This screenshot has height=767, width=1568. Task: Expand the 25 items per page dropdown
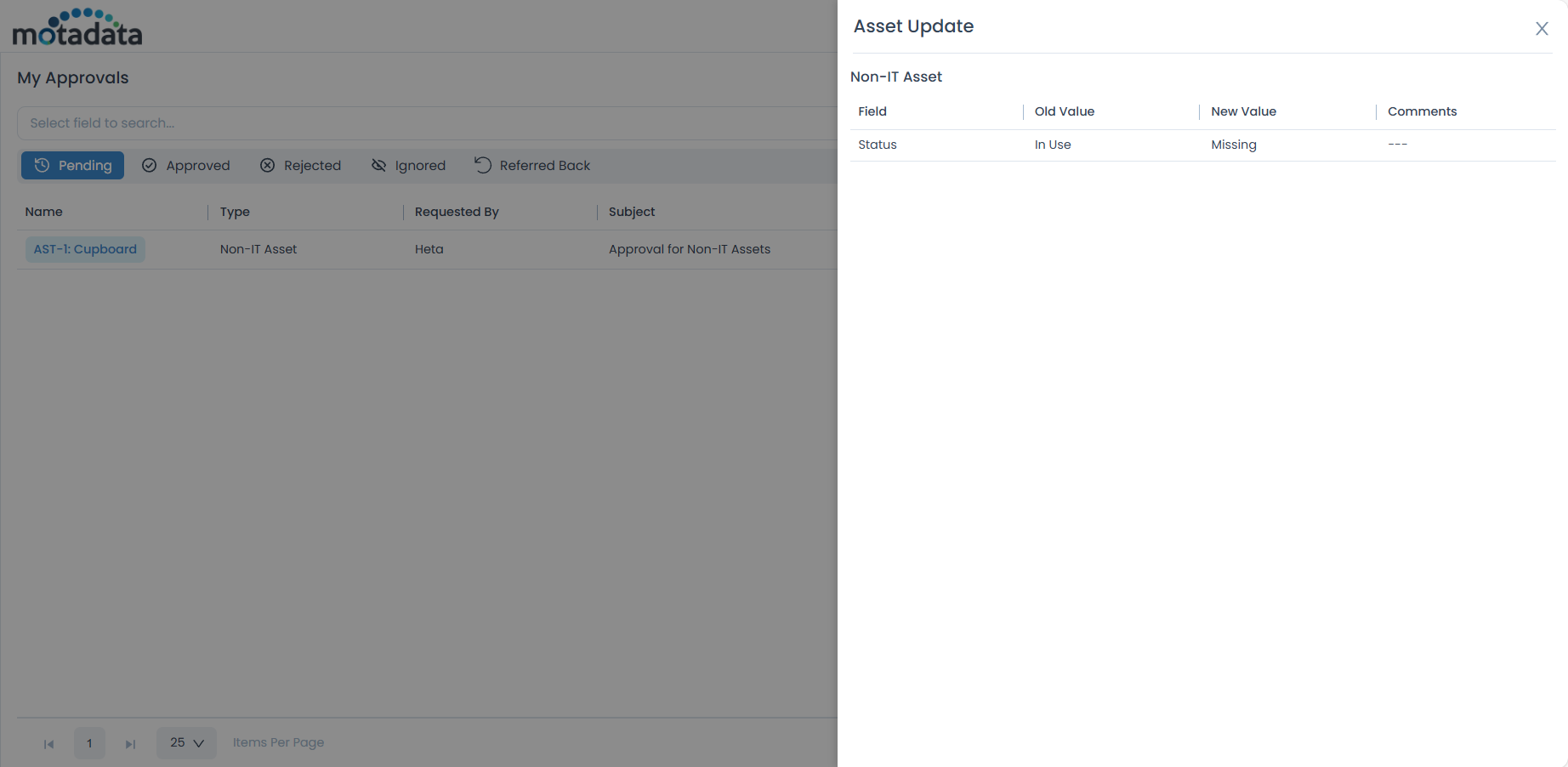(x=186, y=743)
